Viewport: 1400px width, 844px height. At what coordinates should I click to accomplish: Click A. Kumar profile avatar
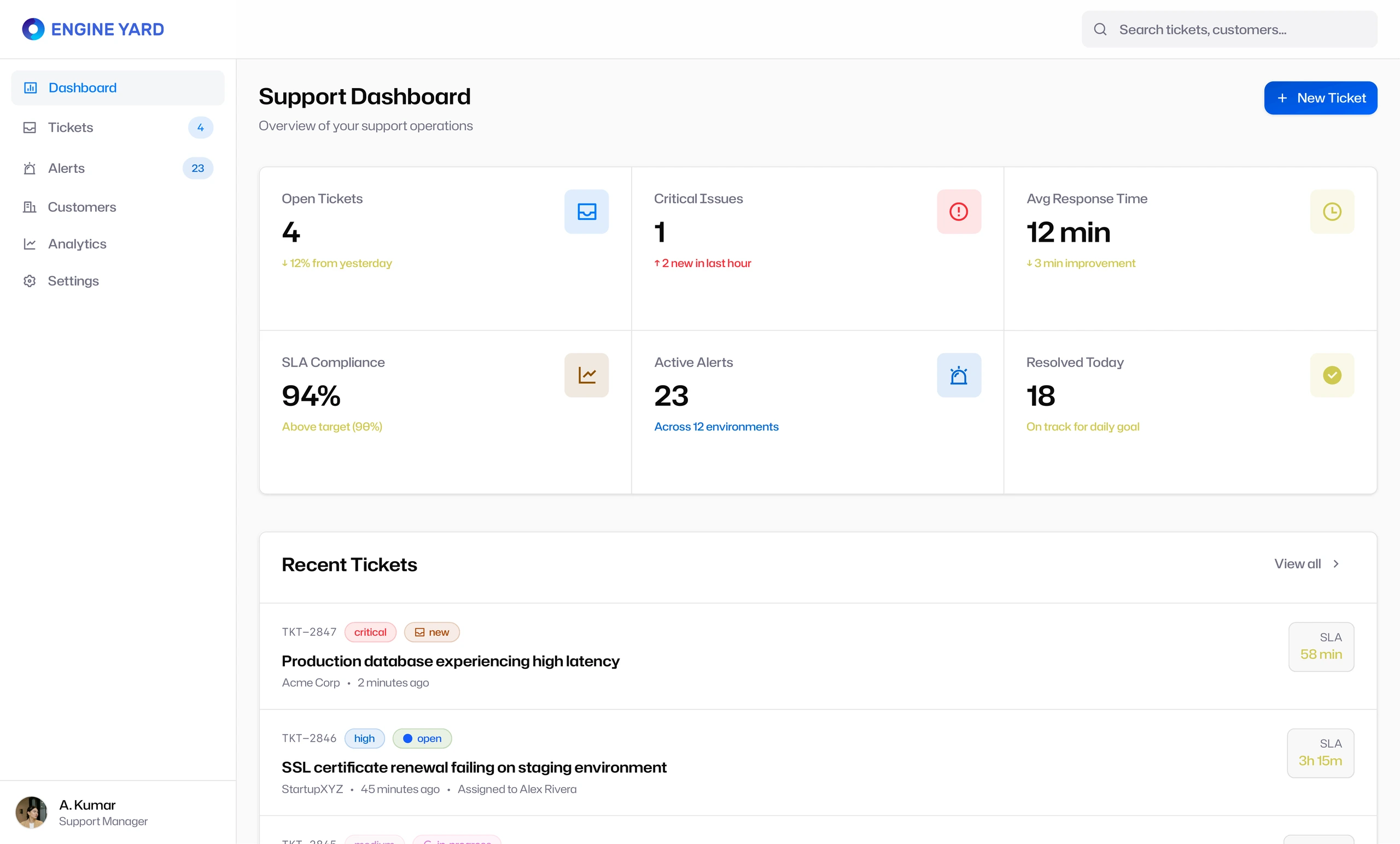(31, 812)
